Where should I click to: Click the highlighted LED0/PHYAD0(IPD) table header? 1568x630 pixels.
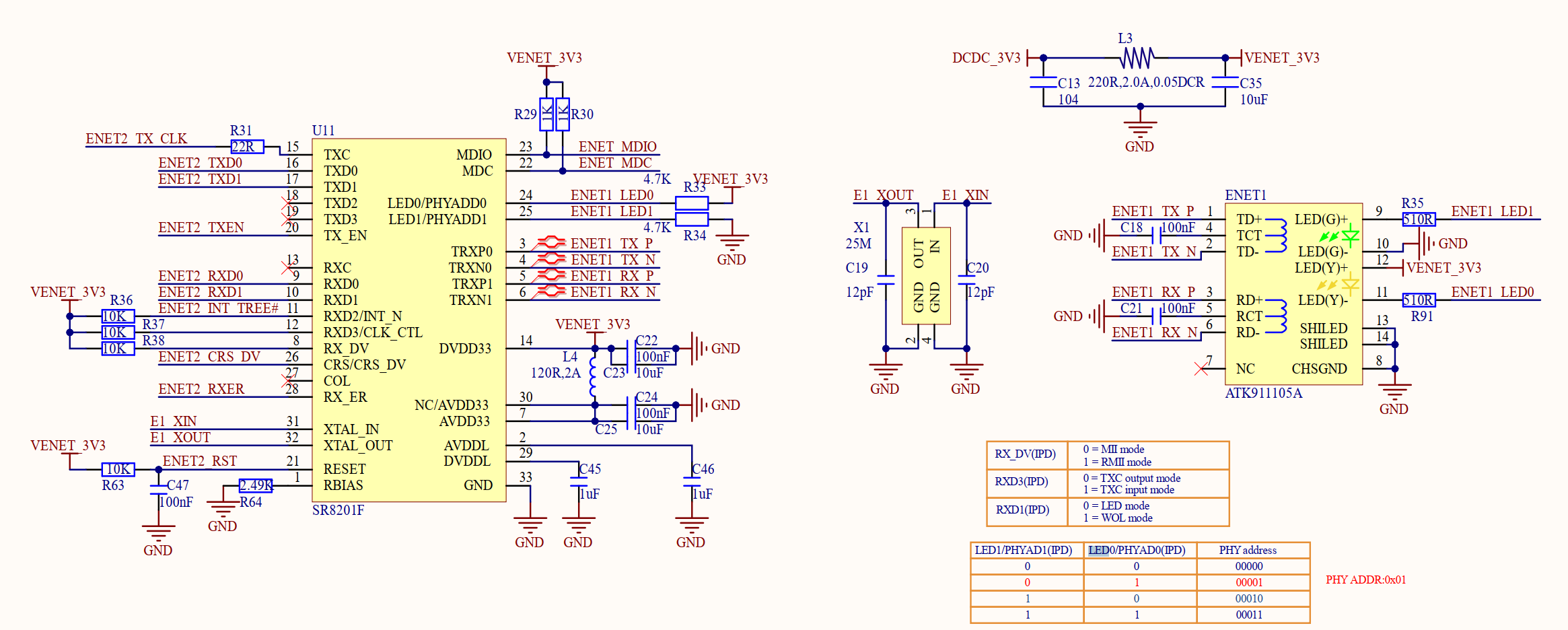click(1137, 551)
